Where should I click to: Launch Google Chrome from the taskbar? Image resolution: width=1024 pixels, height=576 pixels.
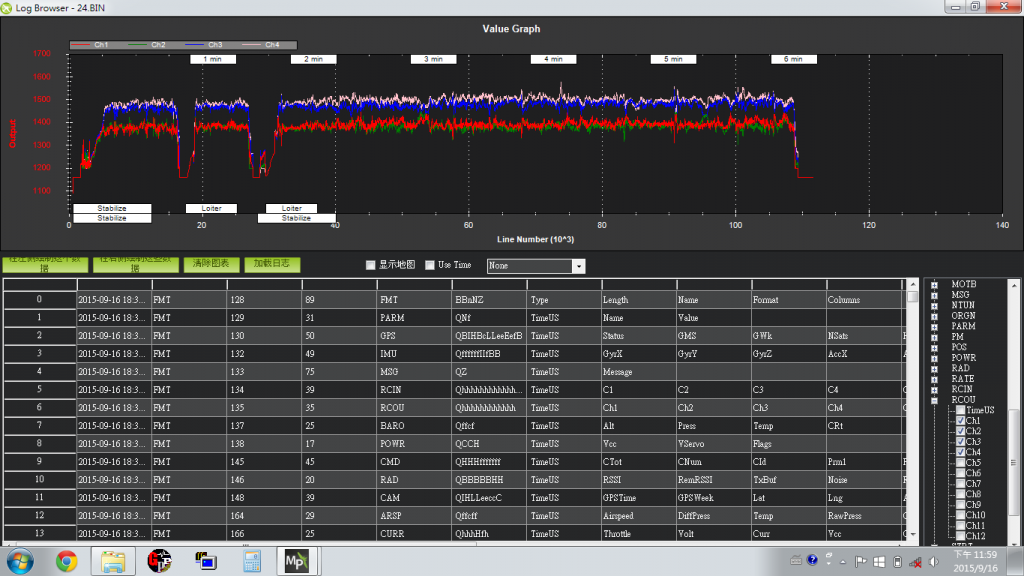click(66, 561)
